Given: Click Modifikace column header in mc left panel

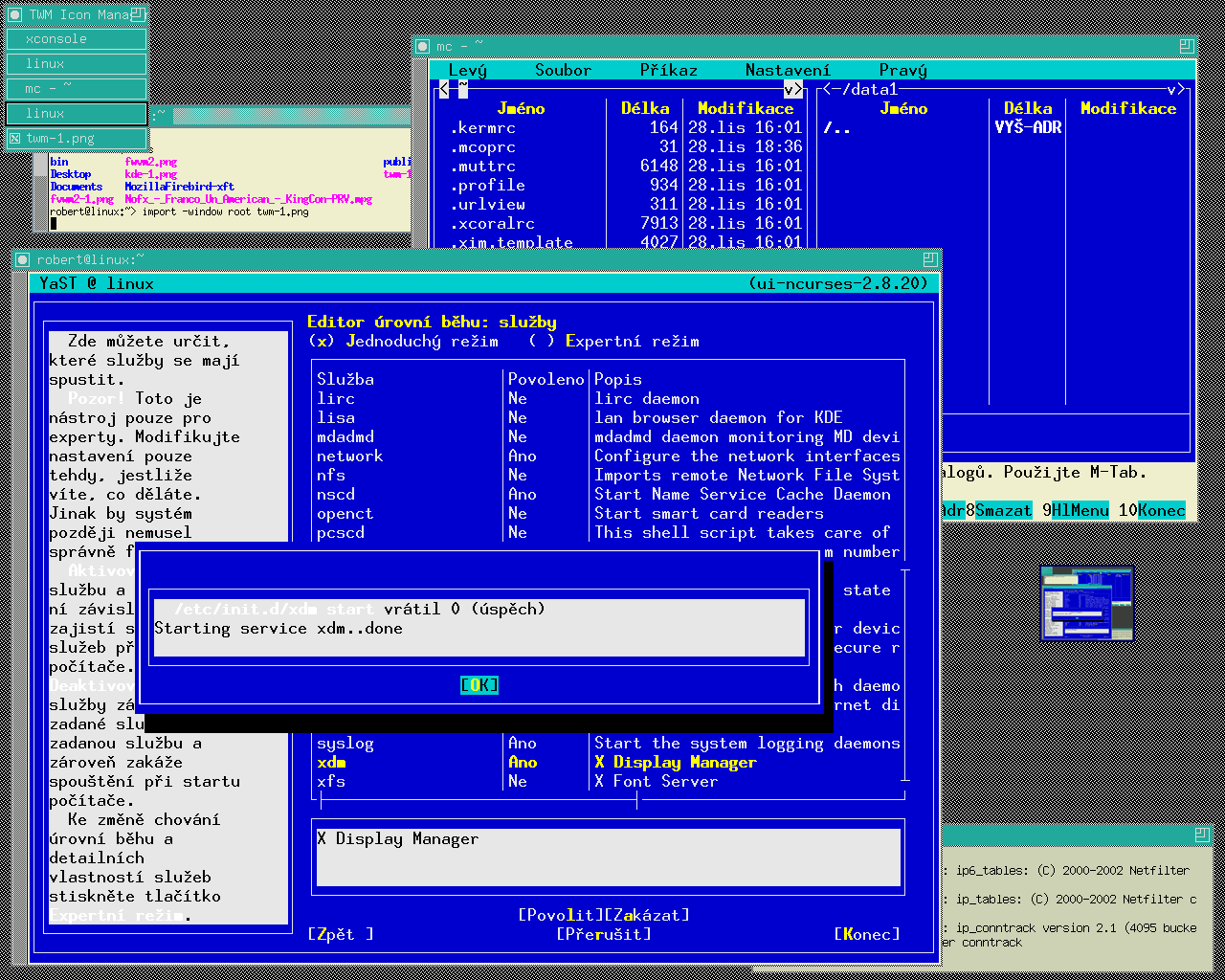Looking at the screenshot, I should pyautogui.click(x=746, y=108).
